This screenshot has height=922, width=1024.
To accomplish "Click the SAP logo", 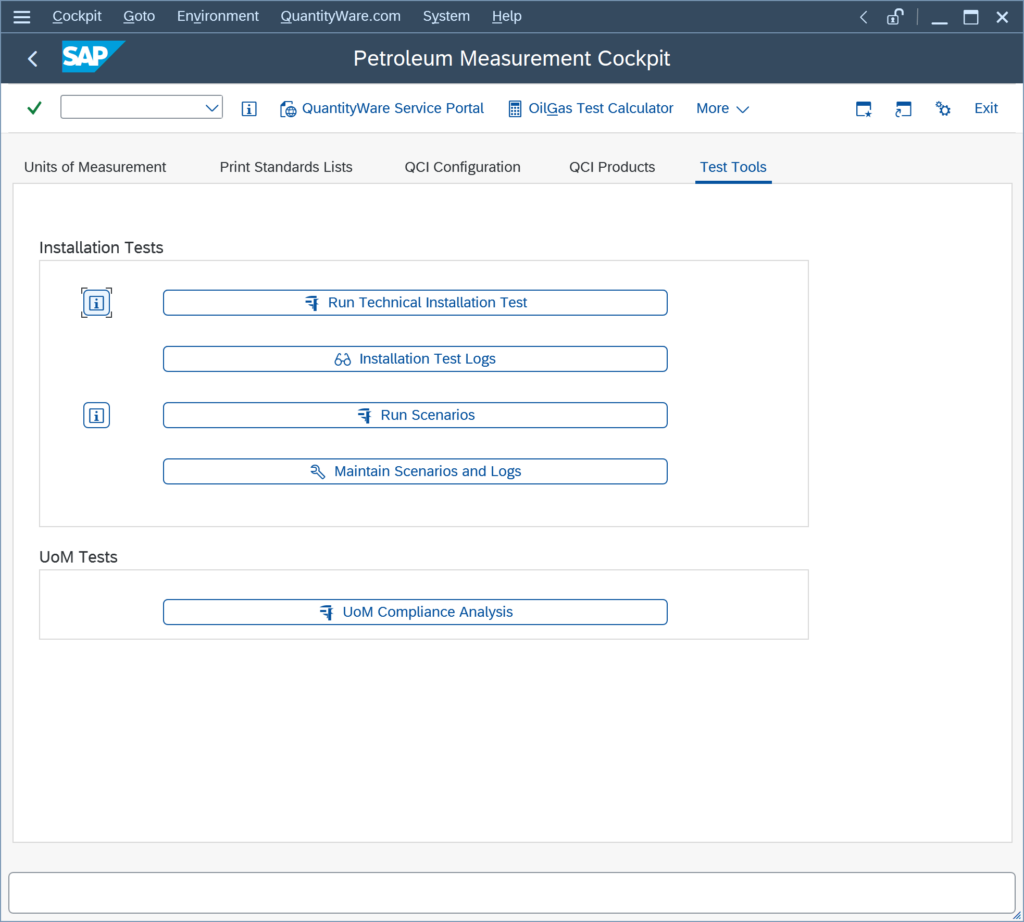I will [x=93, y=57].
